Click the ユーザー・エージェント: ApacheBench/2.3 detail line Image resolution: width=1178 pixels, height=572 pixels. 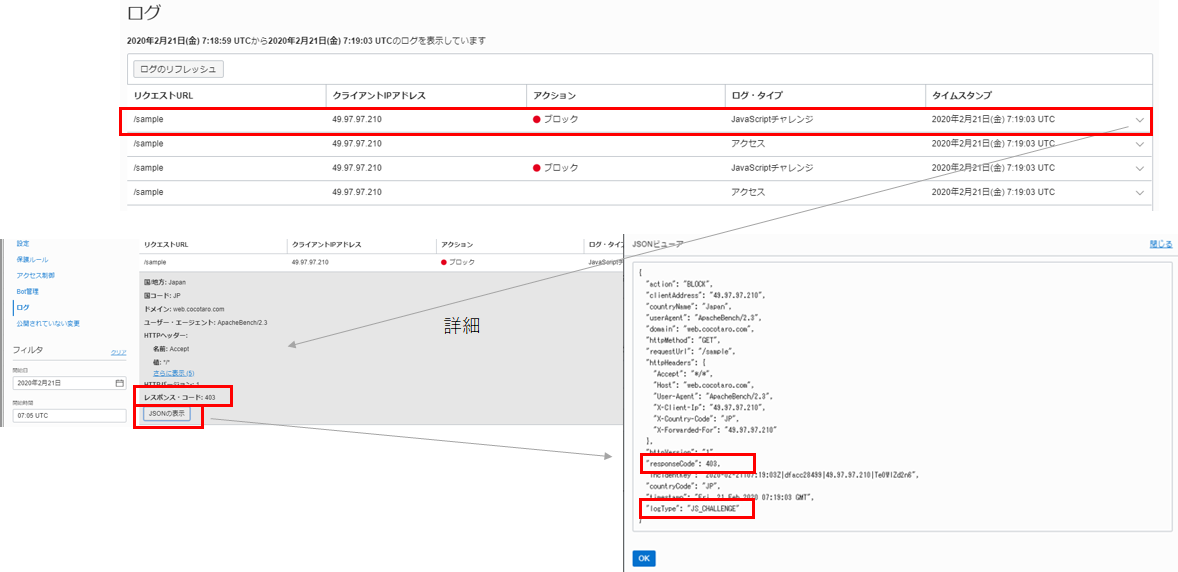click(x=205, y=322)
